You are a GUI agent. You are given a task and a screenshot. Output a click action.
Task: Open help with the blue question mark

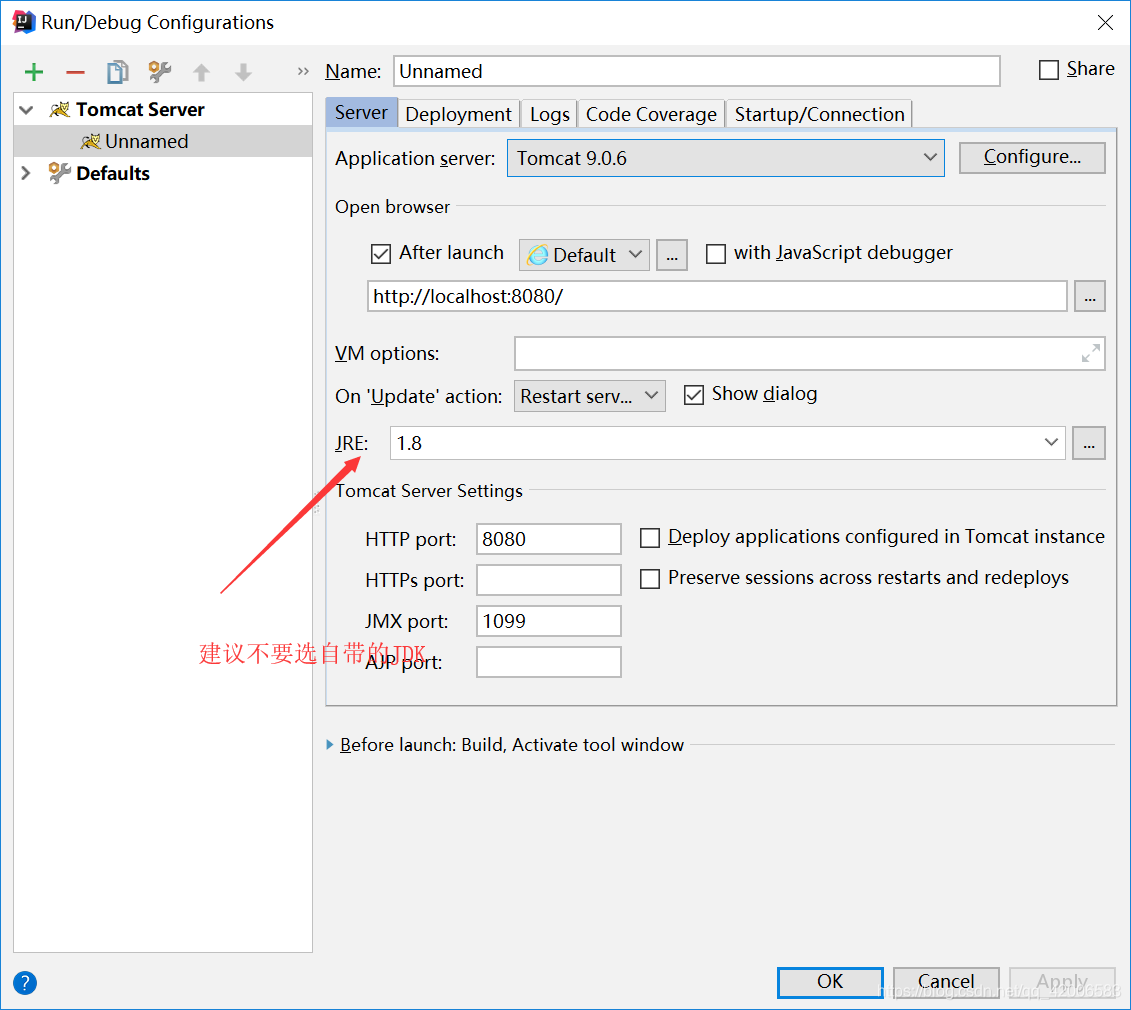point(25,983)
